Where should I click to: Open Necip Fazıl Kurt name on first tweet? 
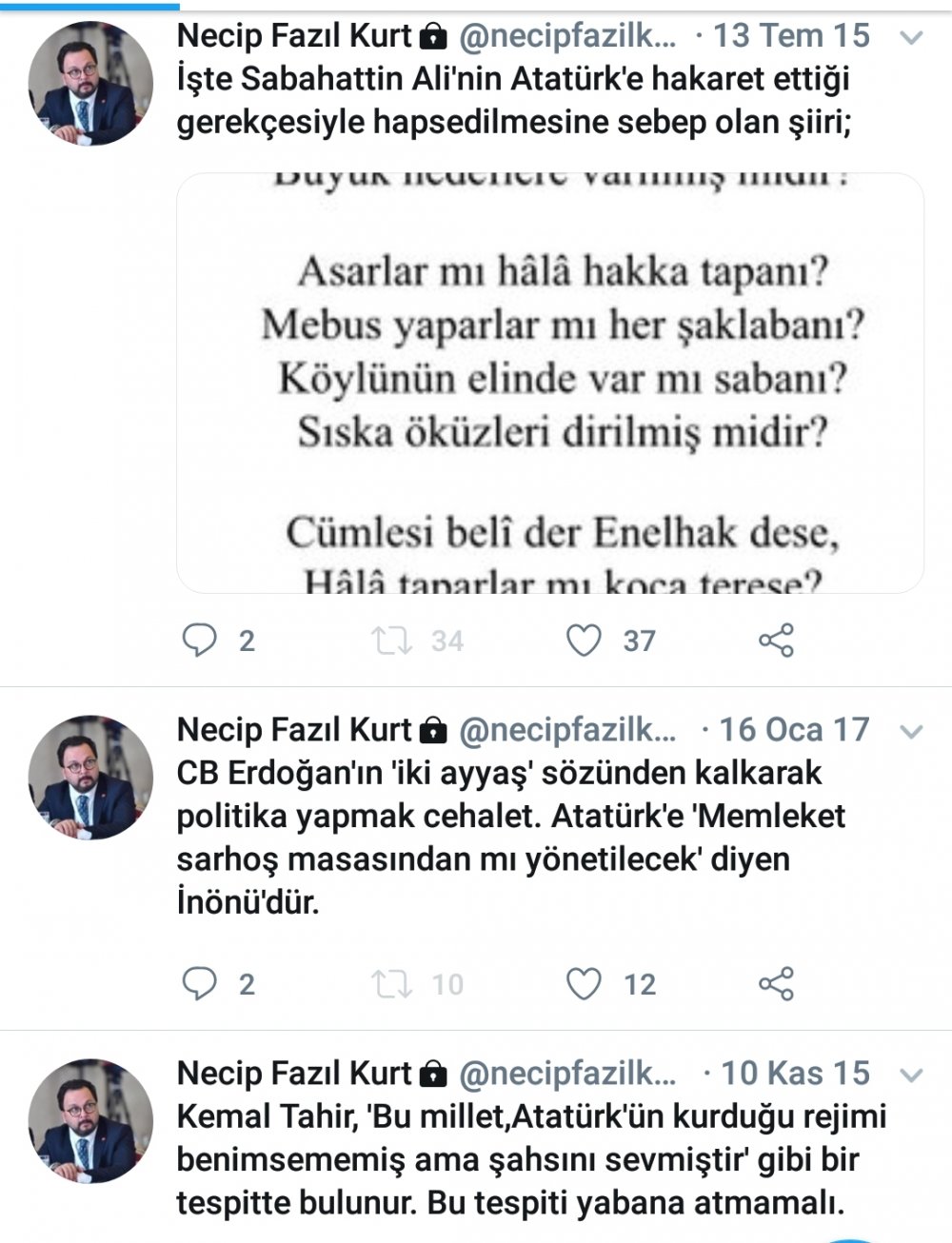pyautogui.click(x=295, y=37)
